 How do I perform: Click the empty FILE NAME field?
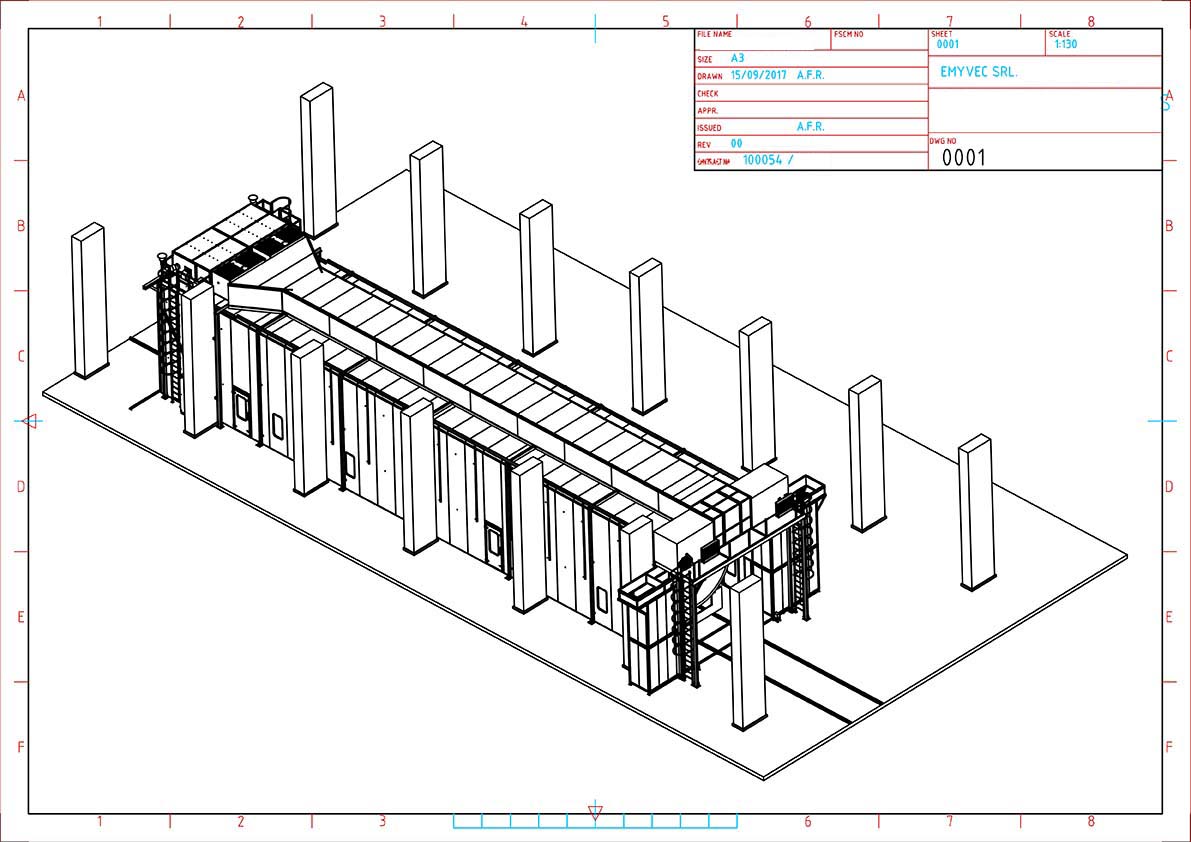[x=762, y=44]
